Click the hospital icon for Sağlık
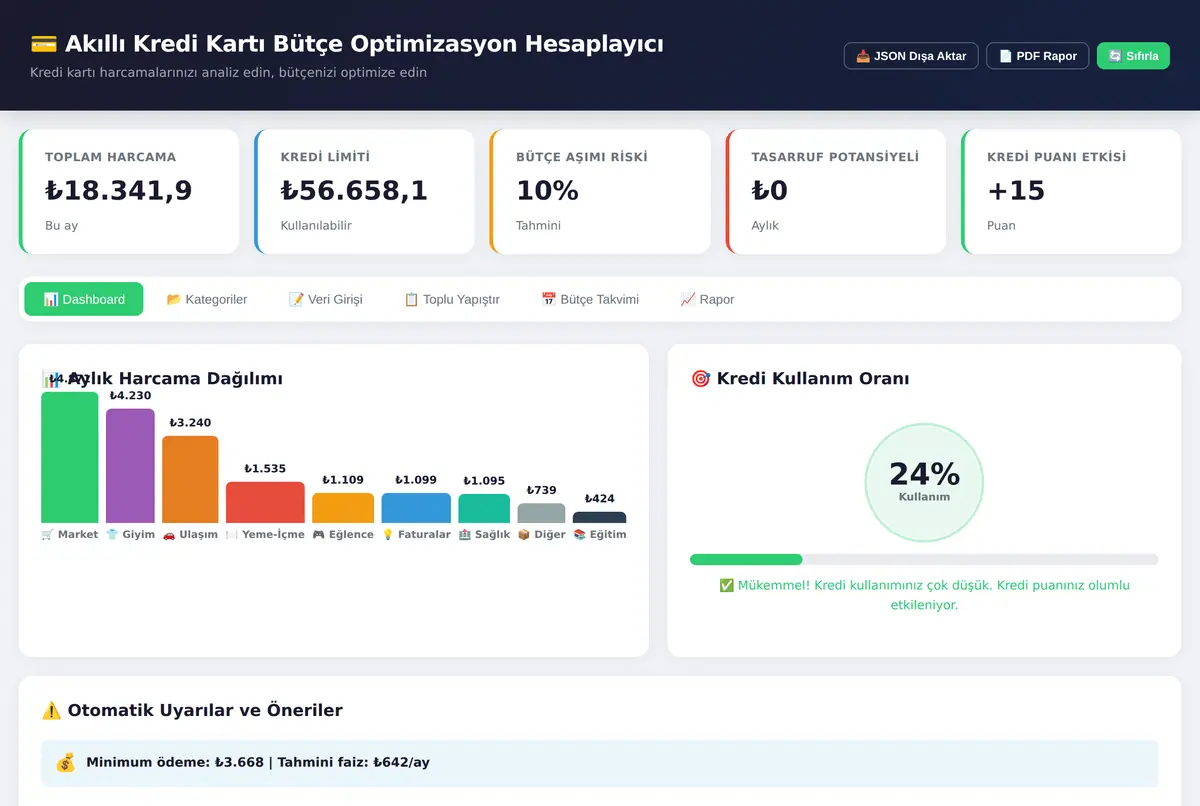The height and width of the screenshot is (806, 1200). 465,535
